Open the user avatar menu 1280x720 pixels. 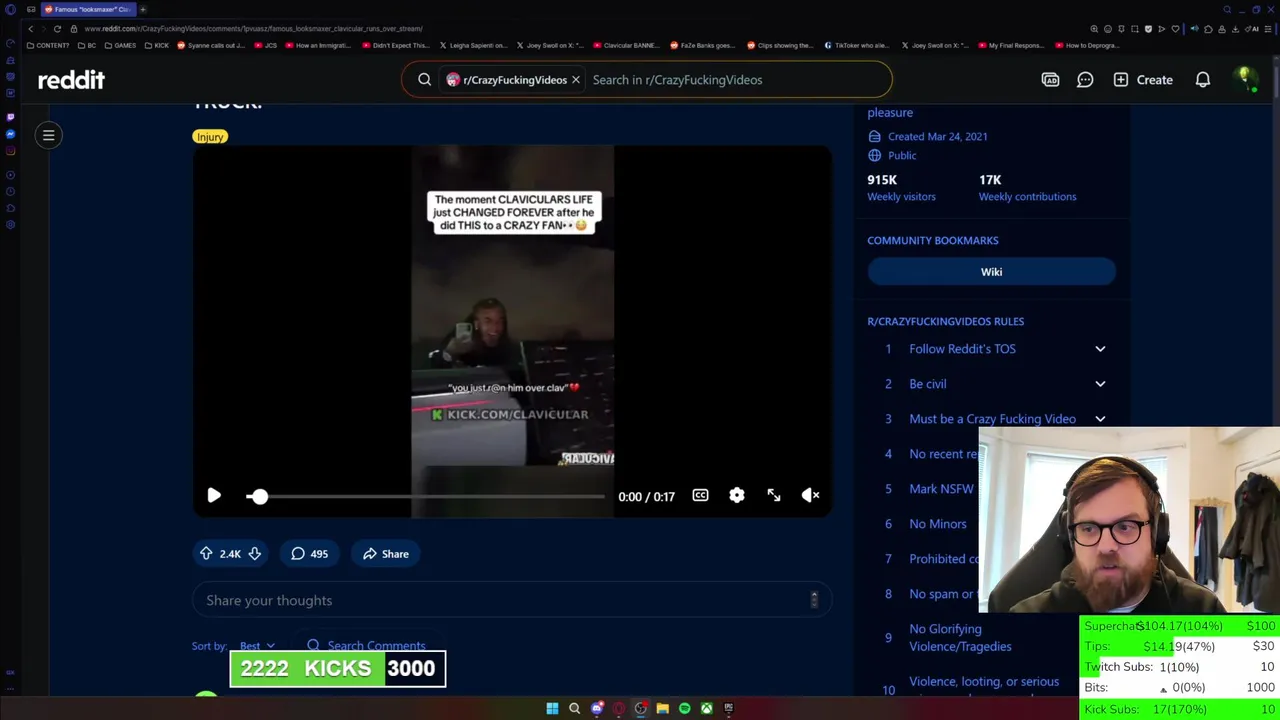(1245, 79)
